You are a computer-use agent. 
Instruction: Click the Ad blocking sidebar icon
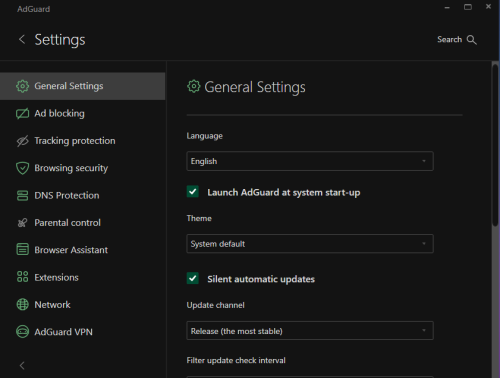22,114
